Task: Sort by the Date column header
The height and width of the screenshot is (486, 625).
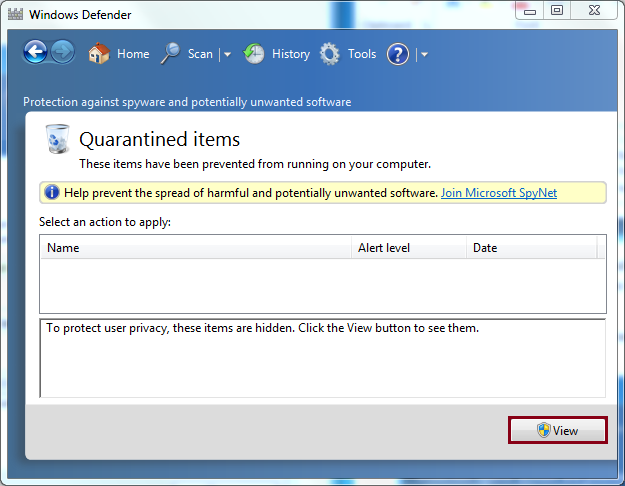Action: click(532, 248)
